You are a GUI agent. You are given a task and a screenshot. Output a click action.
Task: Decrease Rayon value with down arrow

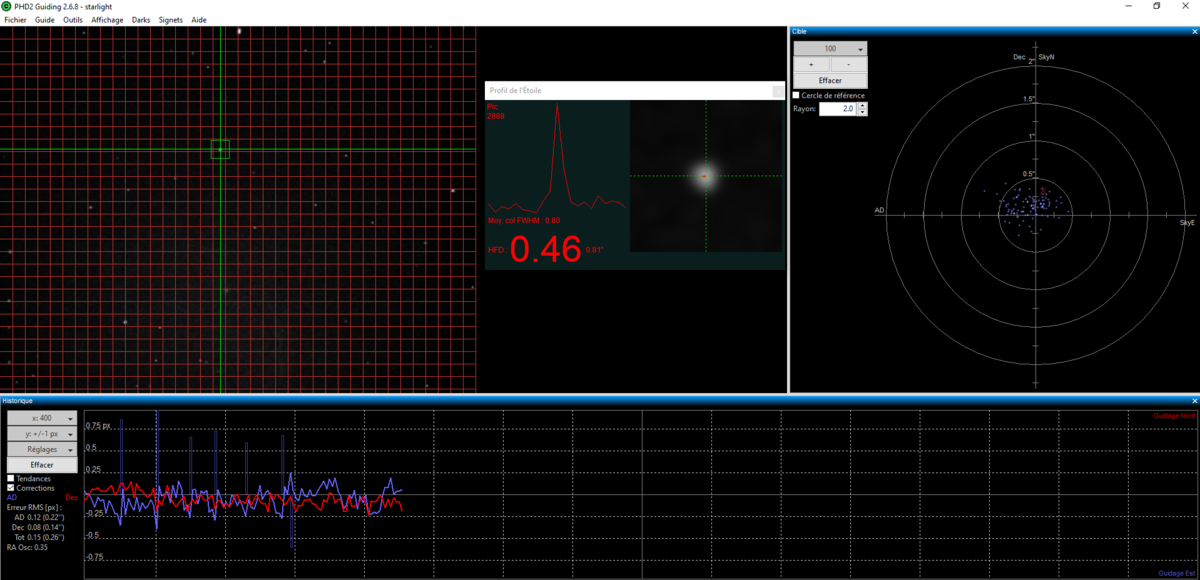(x=863, y=112)
